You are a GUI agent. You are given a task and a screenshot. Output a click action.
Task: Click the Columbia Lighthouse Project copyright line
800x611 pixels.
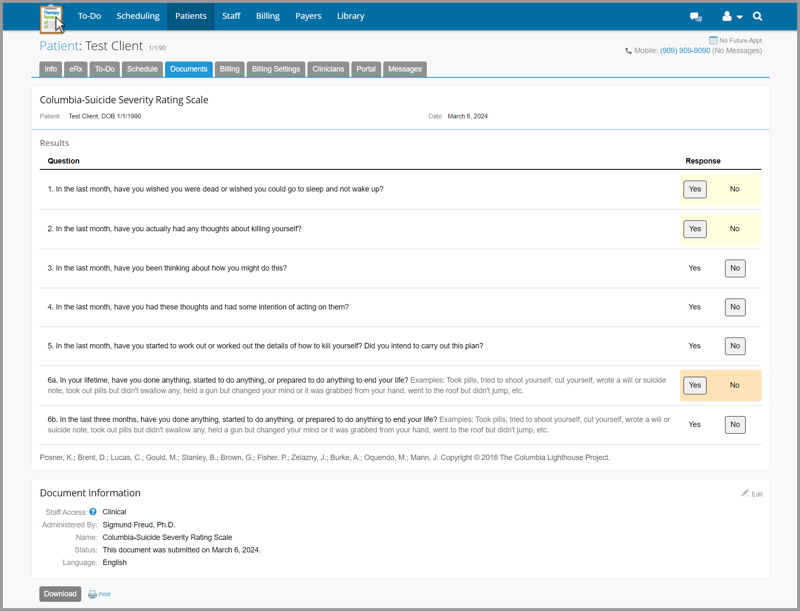(x=325, y=457)
